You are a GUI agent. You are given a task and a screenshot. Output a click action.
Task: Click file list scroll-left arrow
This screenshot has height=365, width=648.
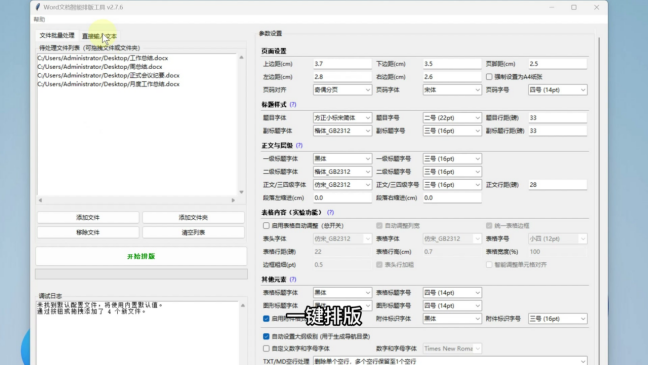click(40, 200)
